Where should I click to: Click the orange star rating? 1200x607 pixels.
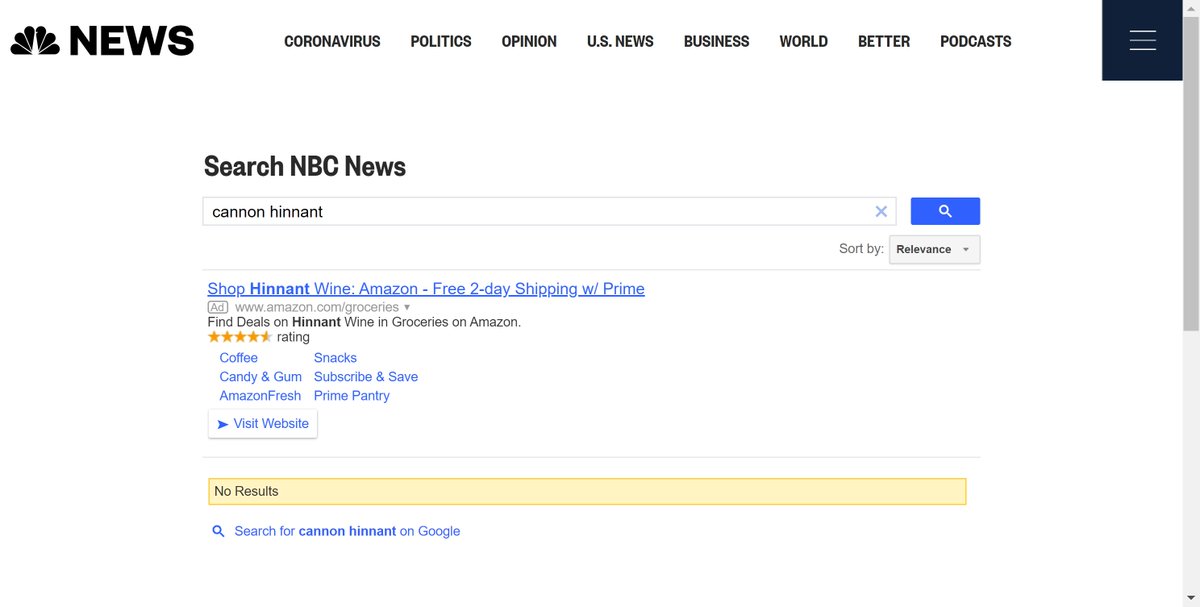click(x=239, y=337)
